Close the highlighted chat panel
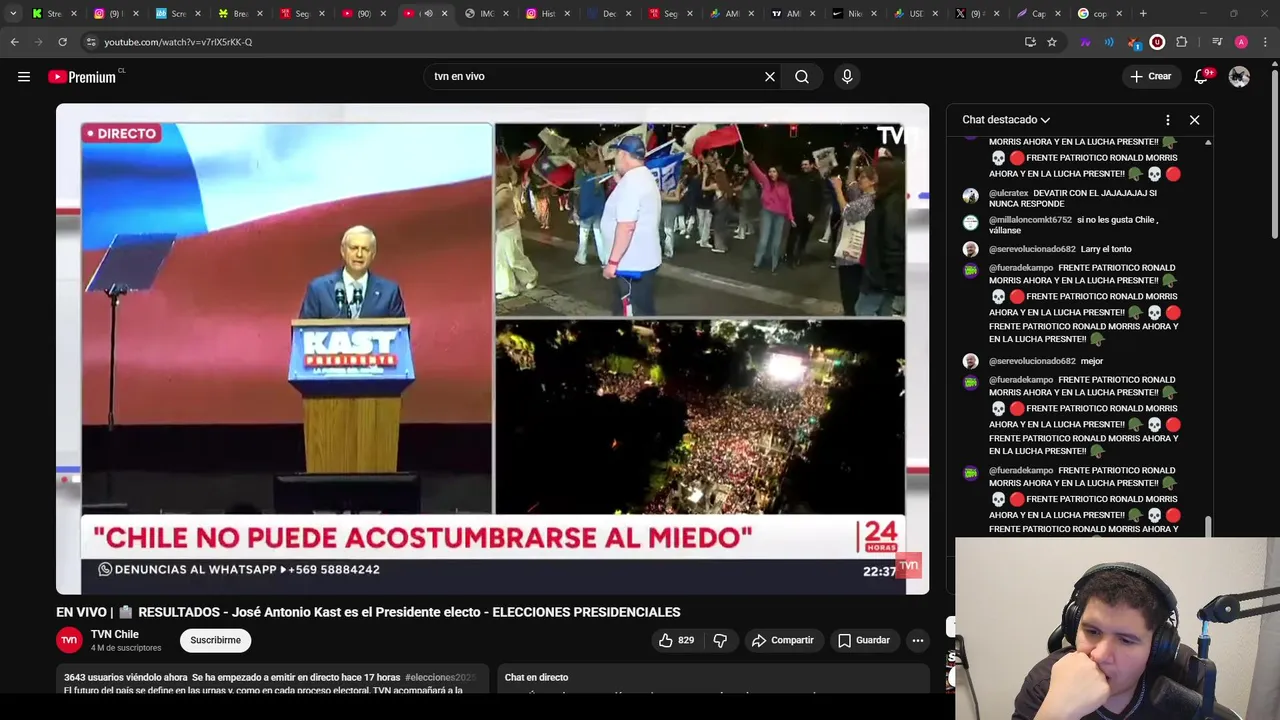This screenshot has height=720, width=1280. click(1194, 120)
